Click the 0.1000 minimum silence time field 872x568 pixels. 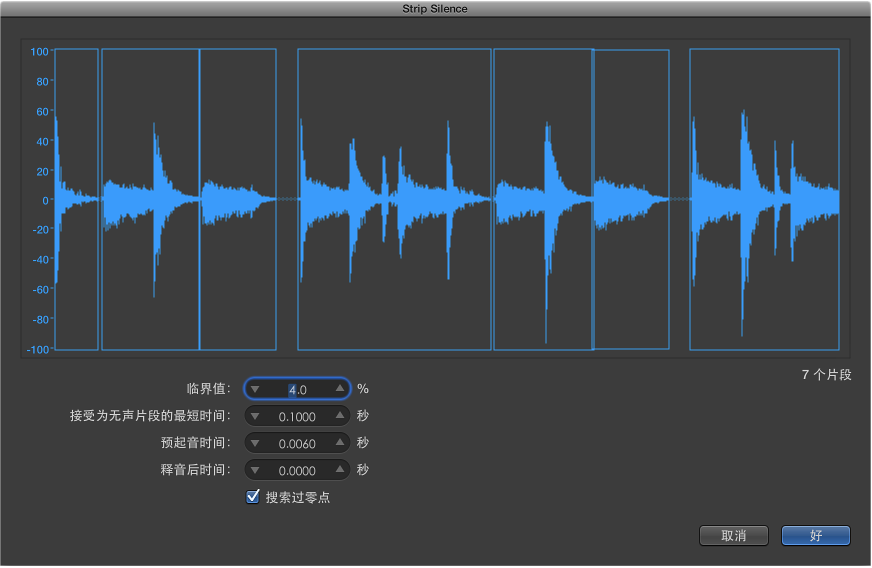tap(297, 416)
